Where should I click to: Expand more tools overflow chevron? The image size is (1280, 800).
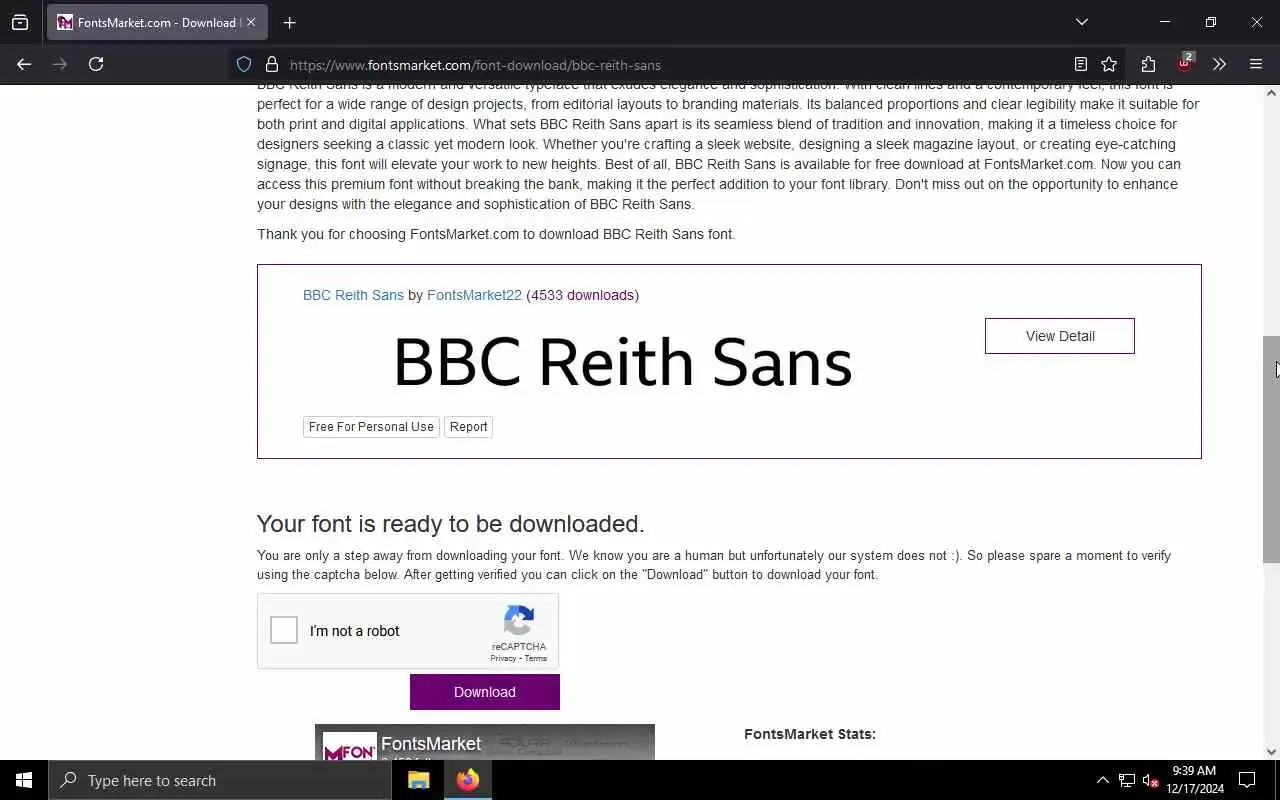click(x=1219, y=64)
